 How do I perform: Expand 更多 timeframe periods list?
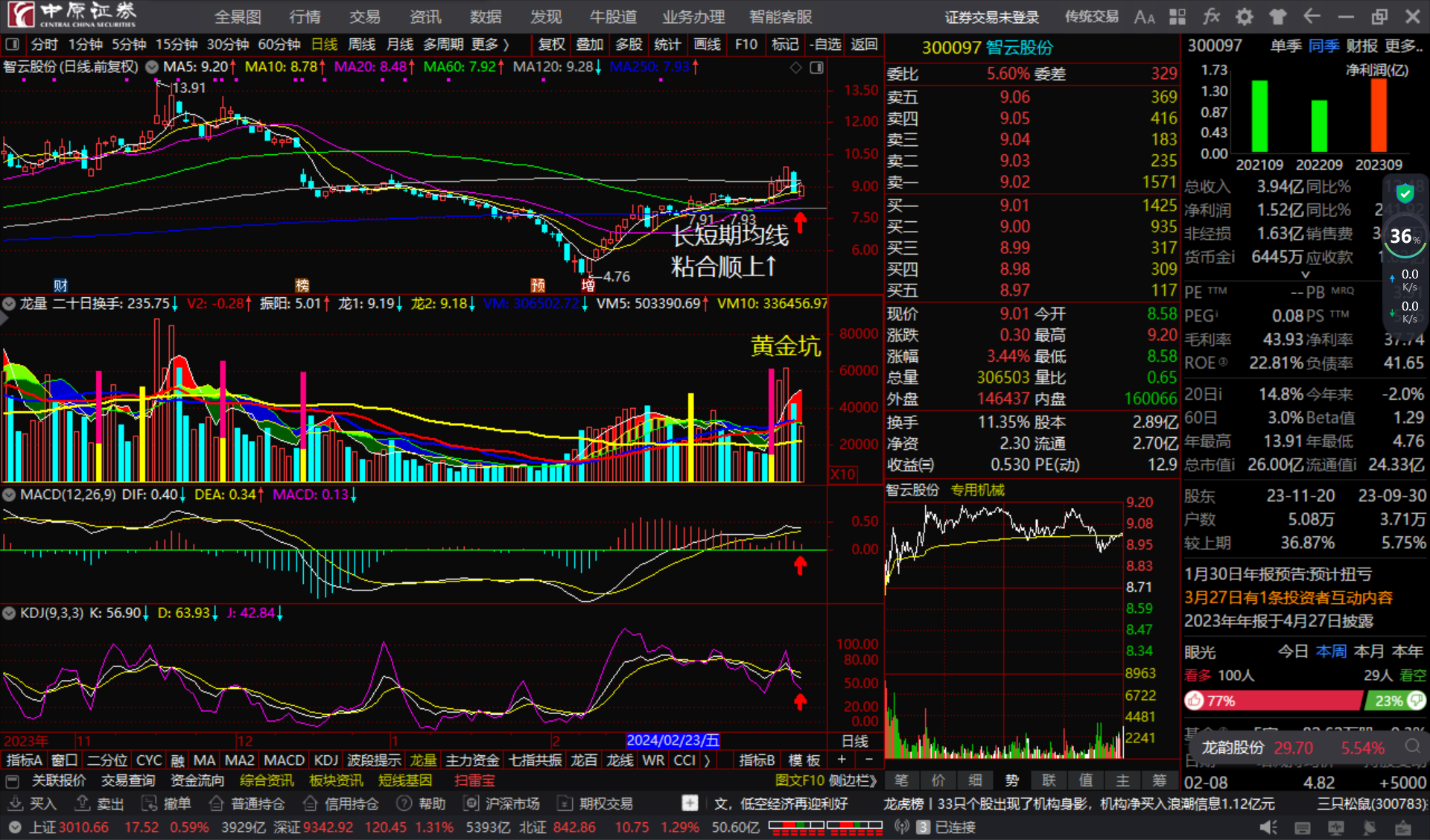pyautogui.click(x=489, y=45)
